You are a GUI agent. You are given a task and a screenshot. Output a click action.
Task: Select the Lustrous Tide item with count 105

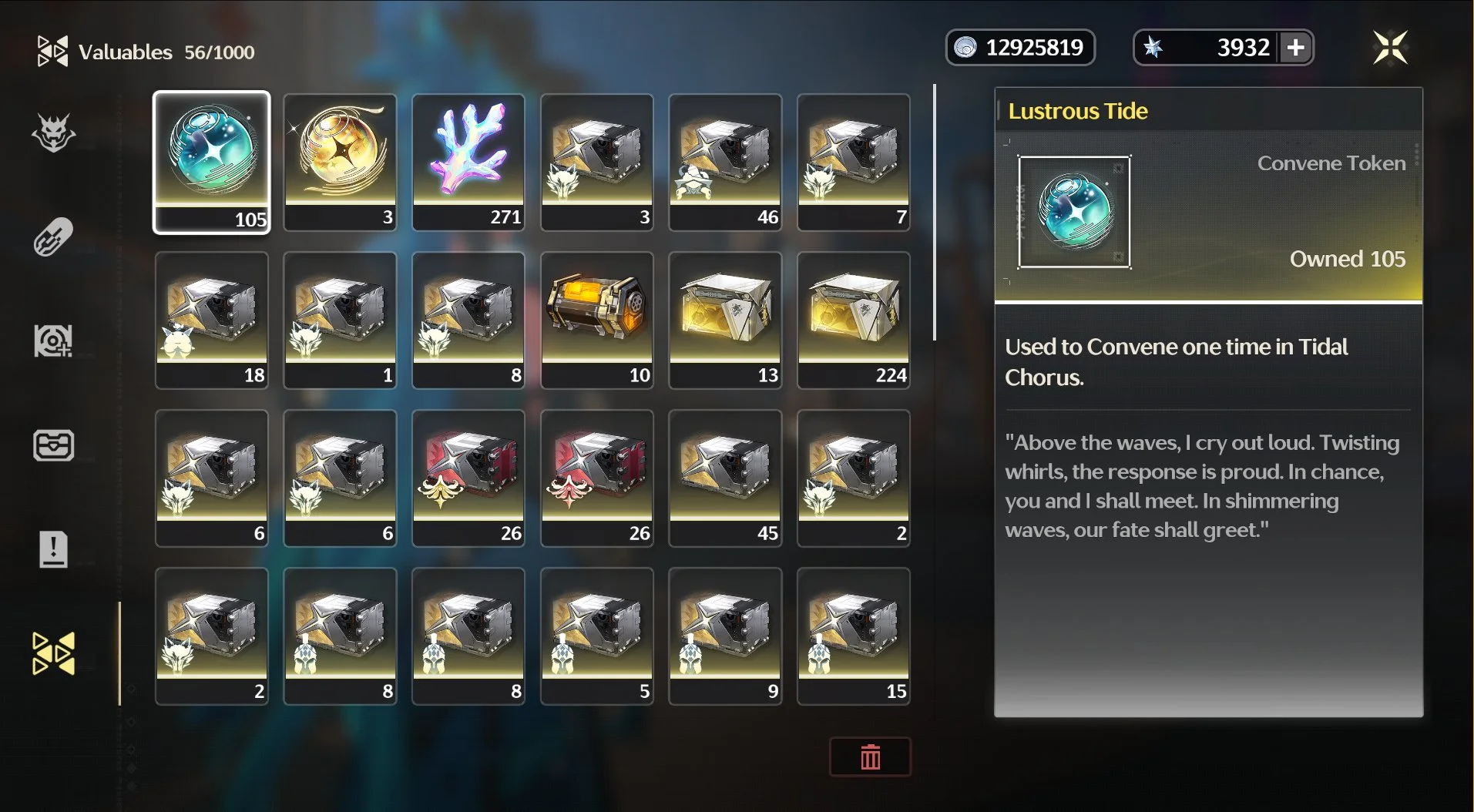pos(212,163)
